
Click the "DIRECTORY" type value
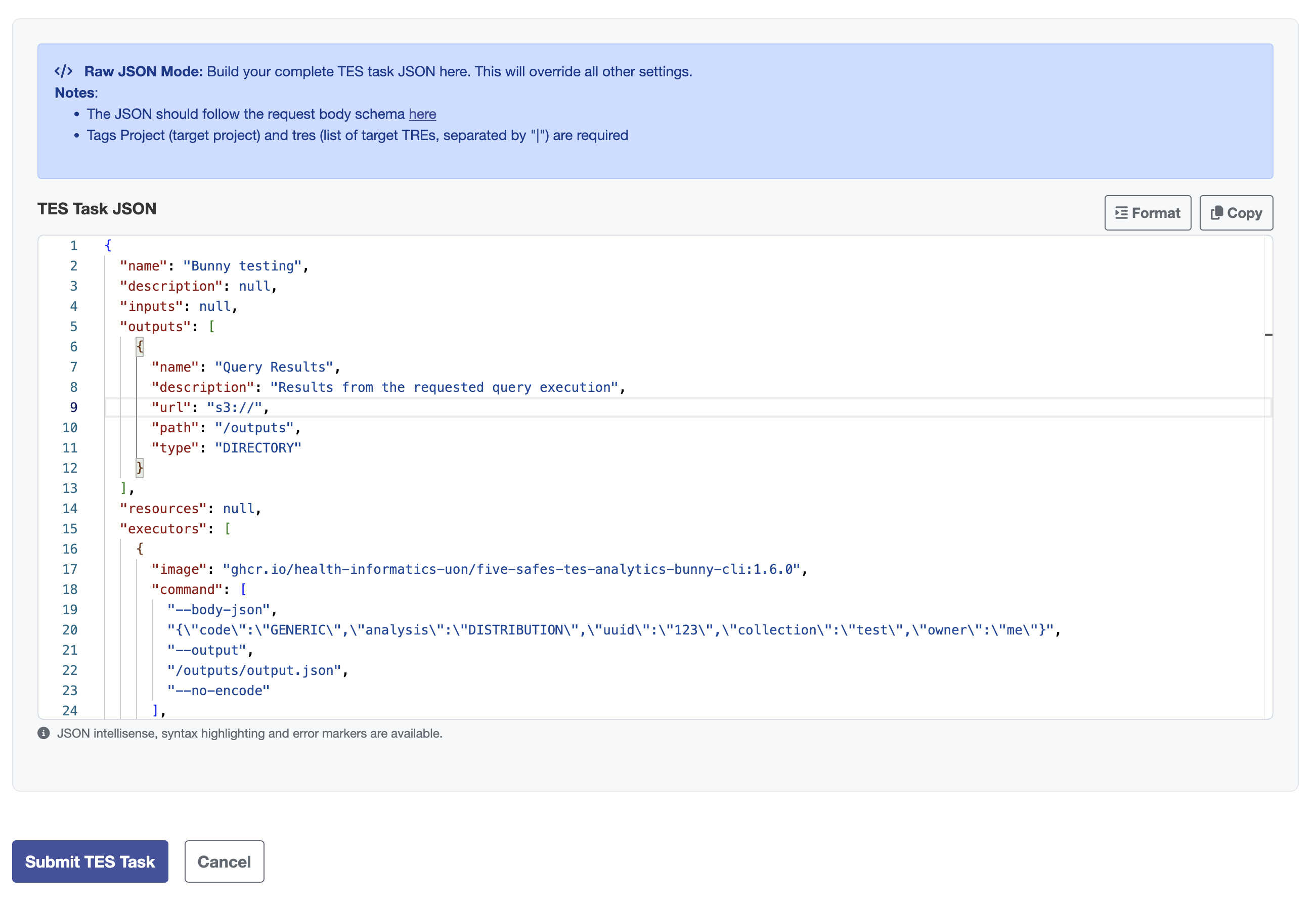(257, 447)
